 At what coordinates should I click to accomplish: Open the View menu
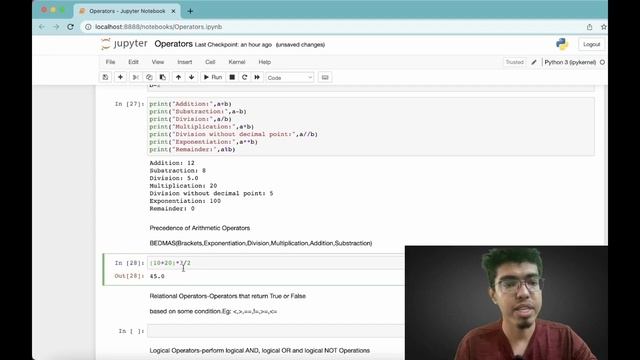158,62
